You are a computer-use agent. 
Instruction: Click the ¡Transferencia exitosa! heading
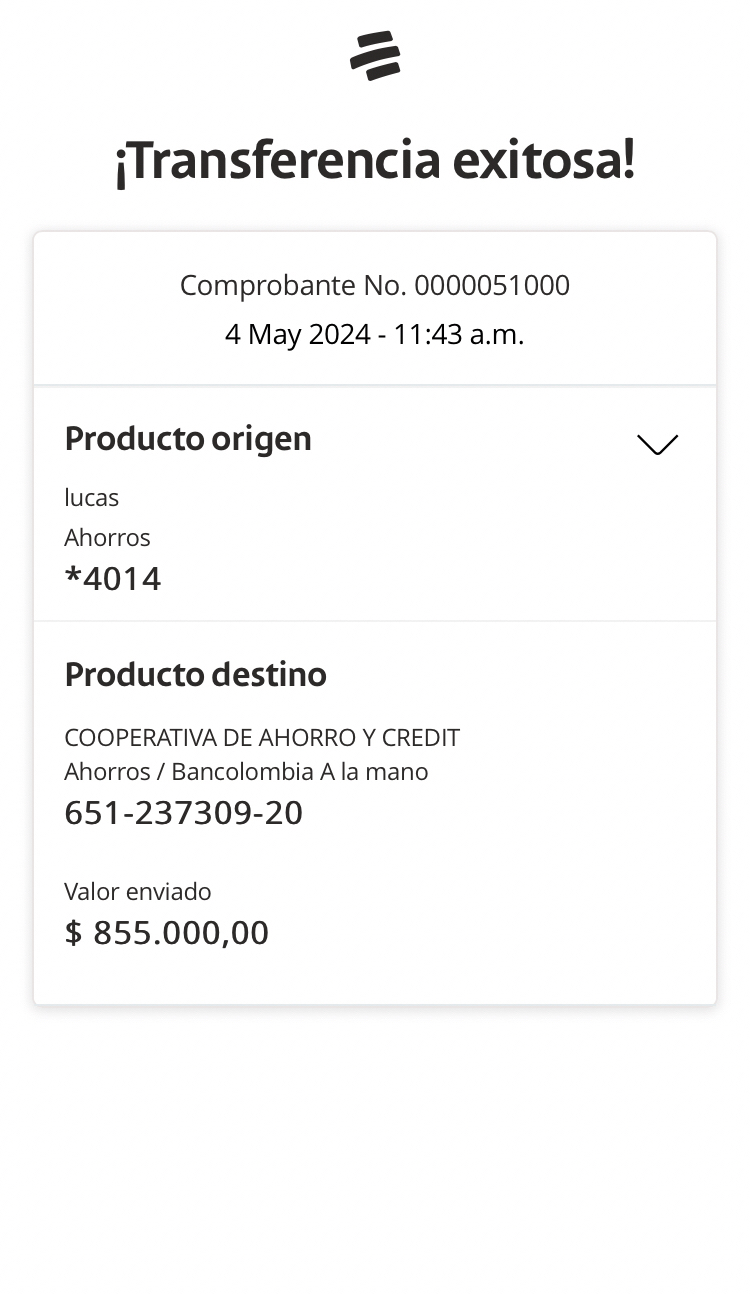[x=375, y=162]
